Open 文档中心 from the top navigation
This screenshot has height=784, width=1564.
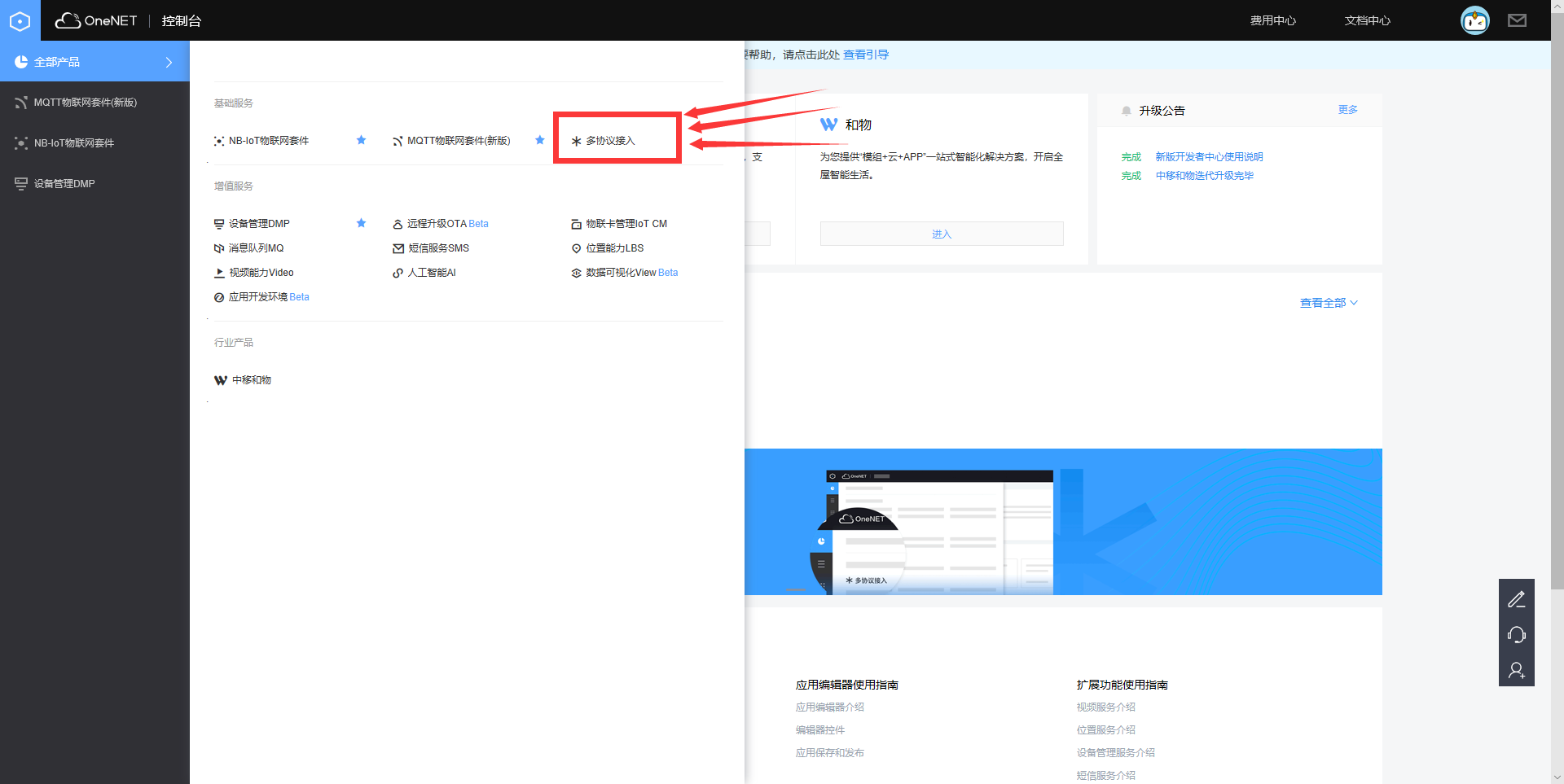click(1367, 20)
